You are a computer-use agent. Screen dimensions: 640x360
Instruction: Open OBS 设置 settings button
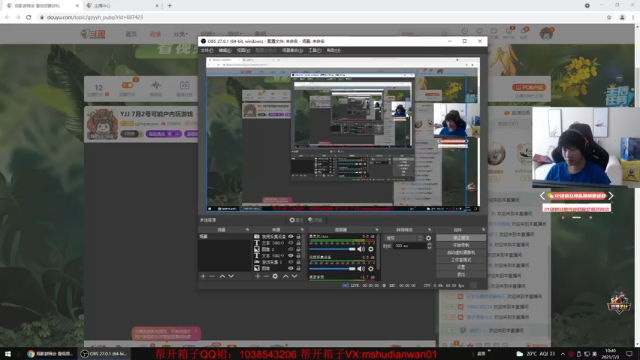tap(461, 267)
